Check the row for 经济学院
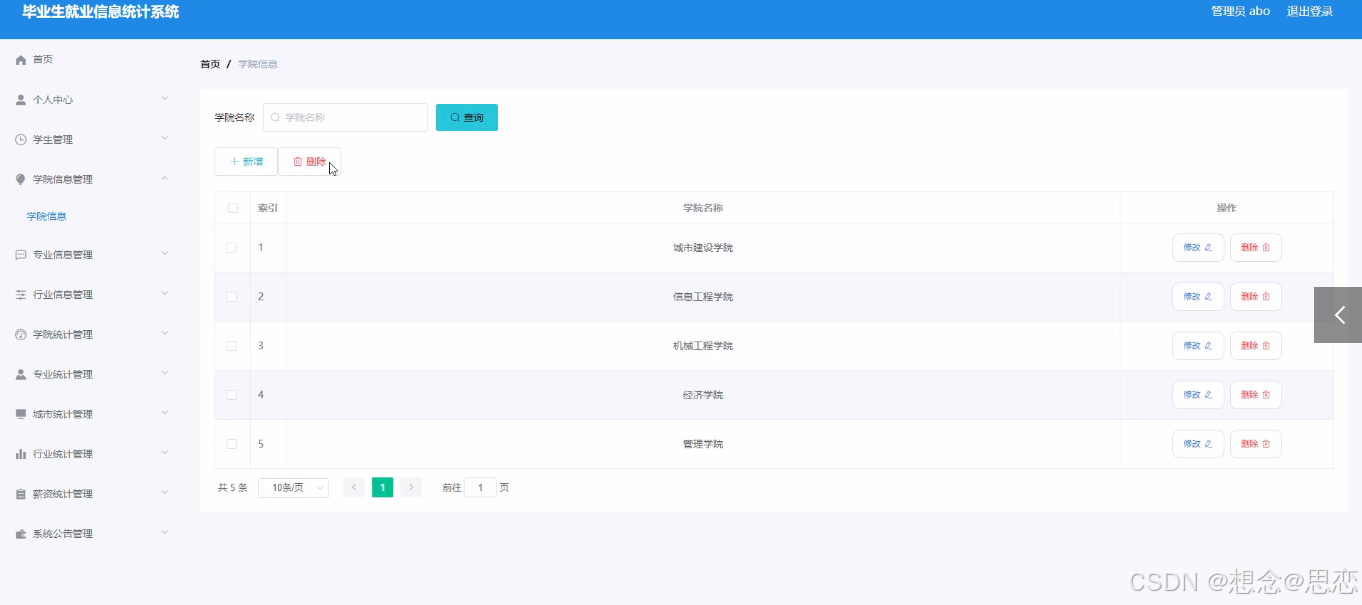This screenshot has height=605, width=1362. click(232, 395)
